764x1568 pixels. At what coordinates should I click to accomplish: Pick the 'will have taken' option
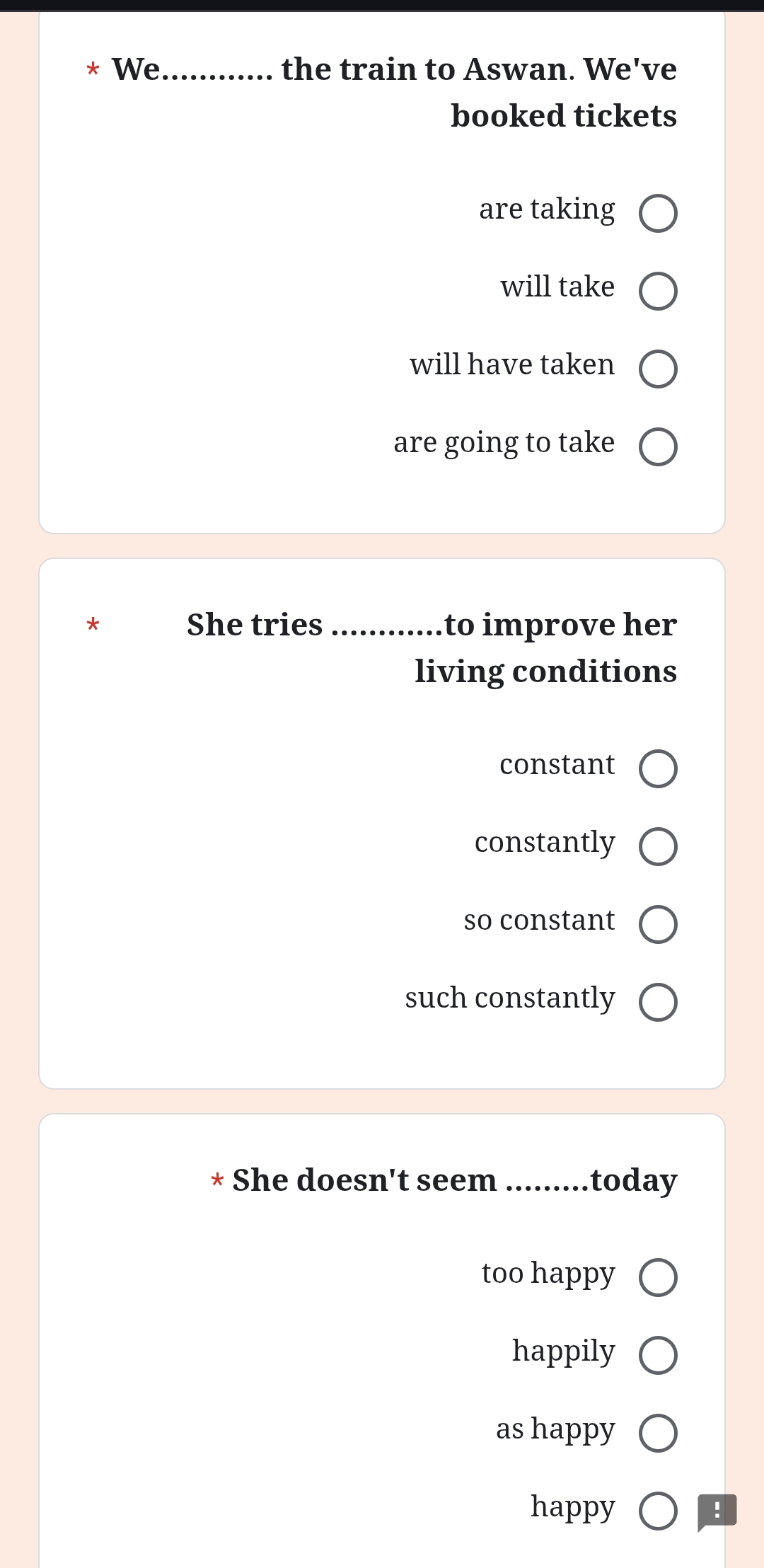click(x=658, y=369)
